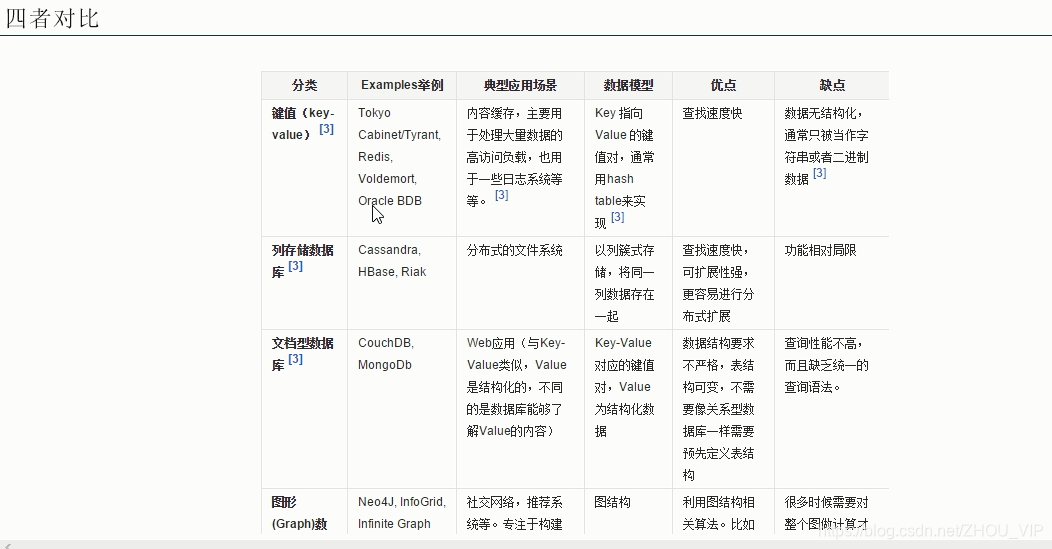This screenshot has width=1052, height=549.
Task: Select the cell starting 社交网络,推荐系统等
Action: click(520, 511)
